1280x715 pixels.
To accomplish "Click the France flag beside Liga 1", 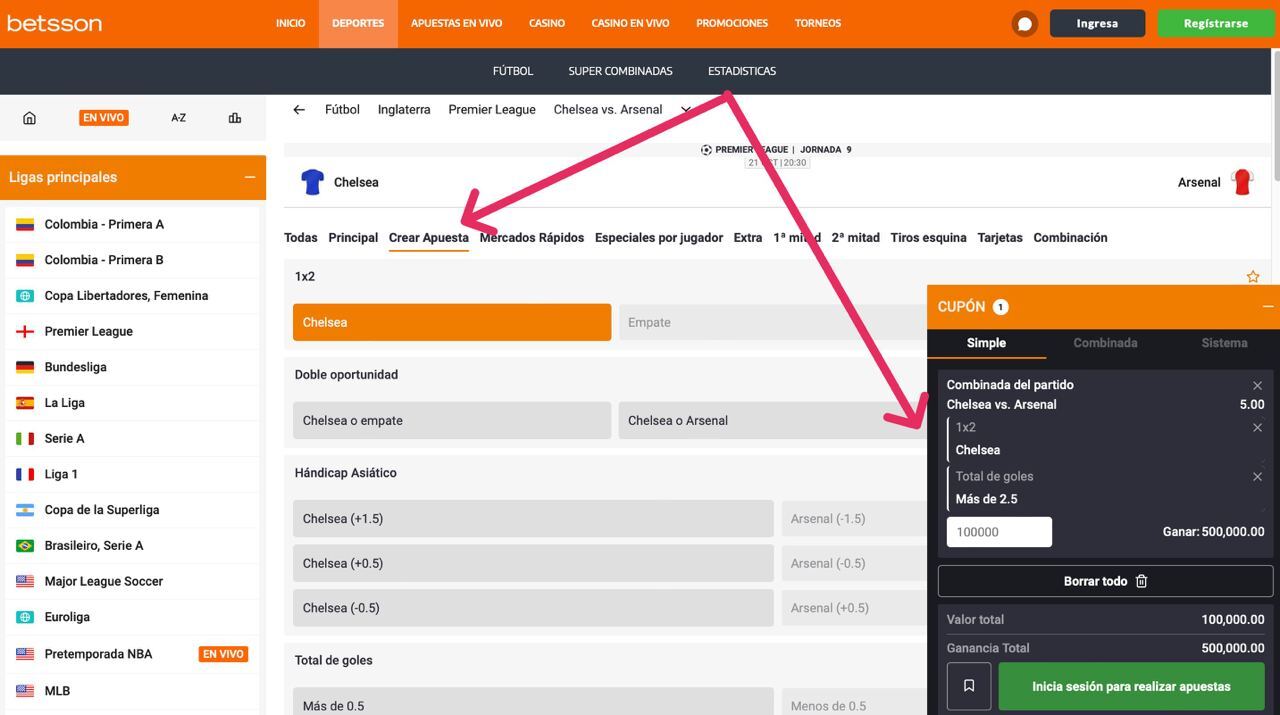I will [25, 474].
